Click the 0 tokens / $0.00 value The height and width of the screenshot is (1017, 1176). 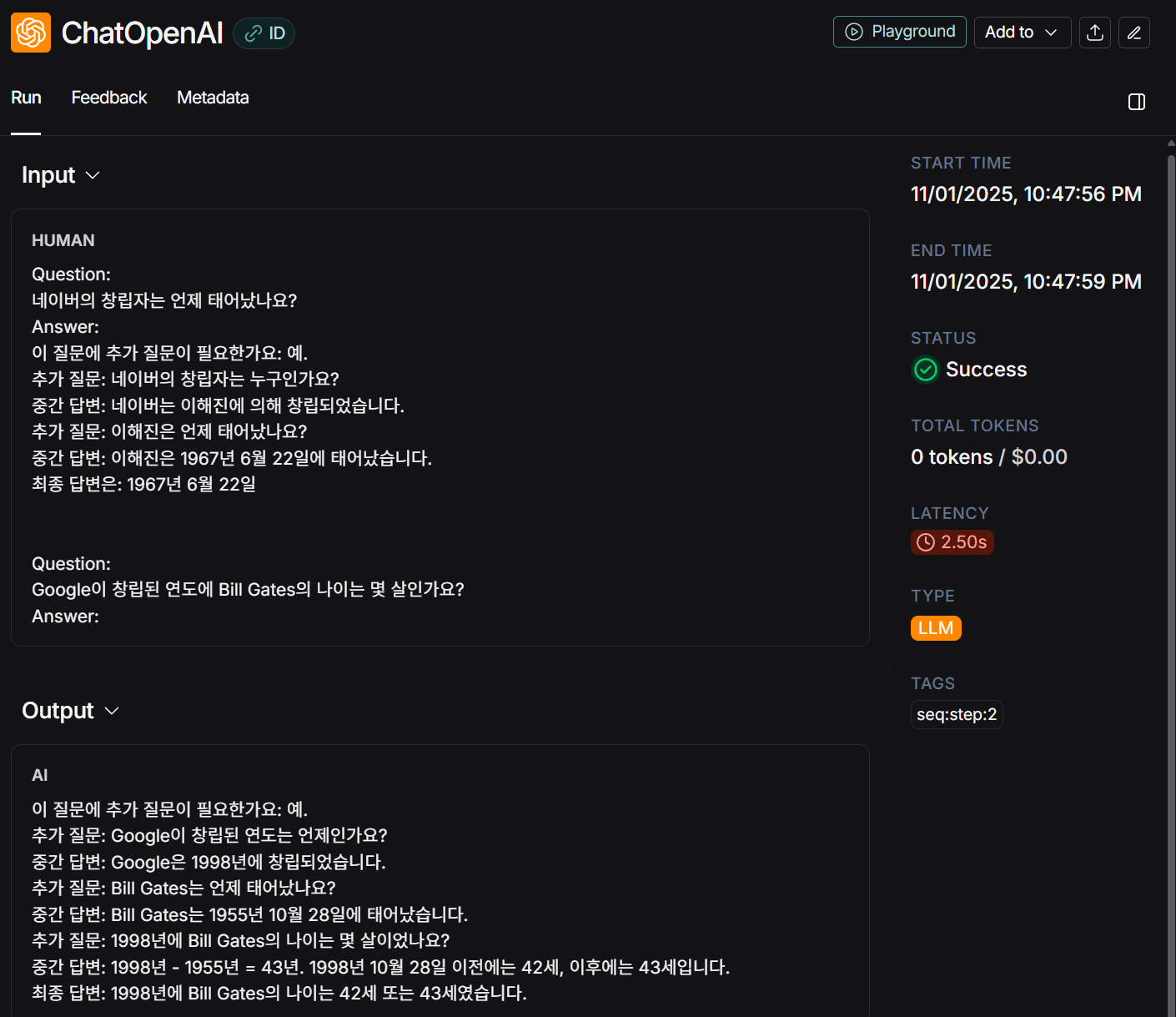[x=989, y=457]
